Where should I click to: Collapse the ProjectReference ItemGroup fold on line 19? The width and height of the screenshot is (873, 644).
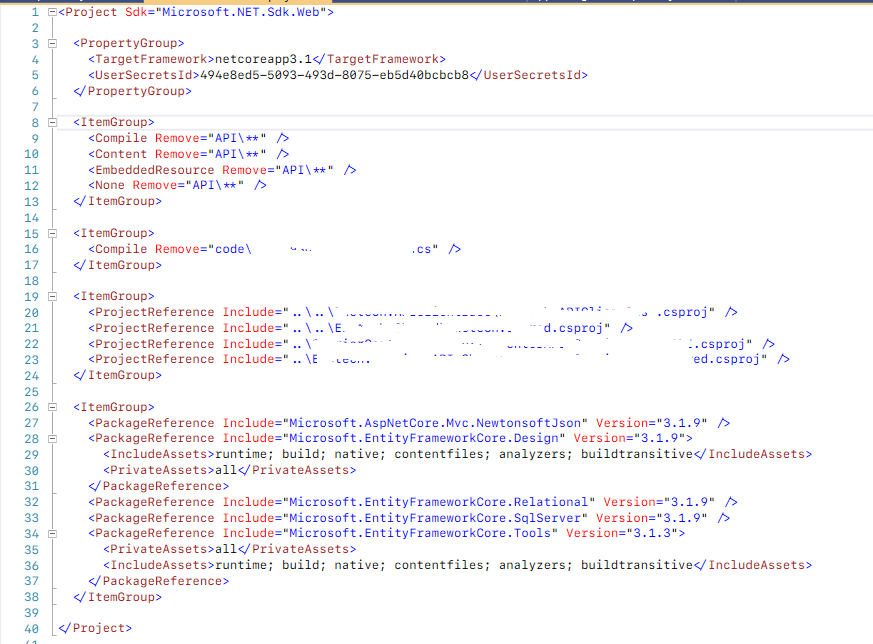click(x=52, y=296)
